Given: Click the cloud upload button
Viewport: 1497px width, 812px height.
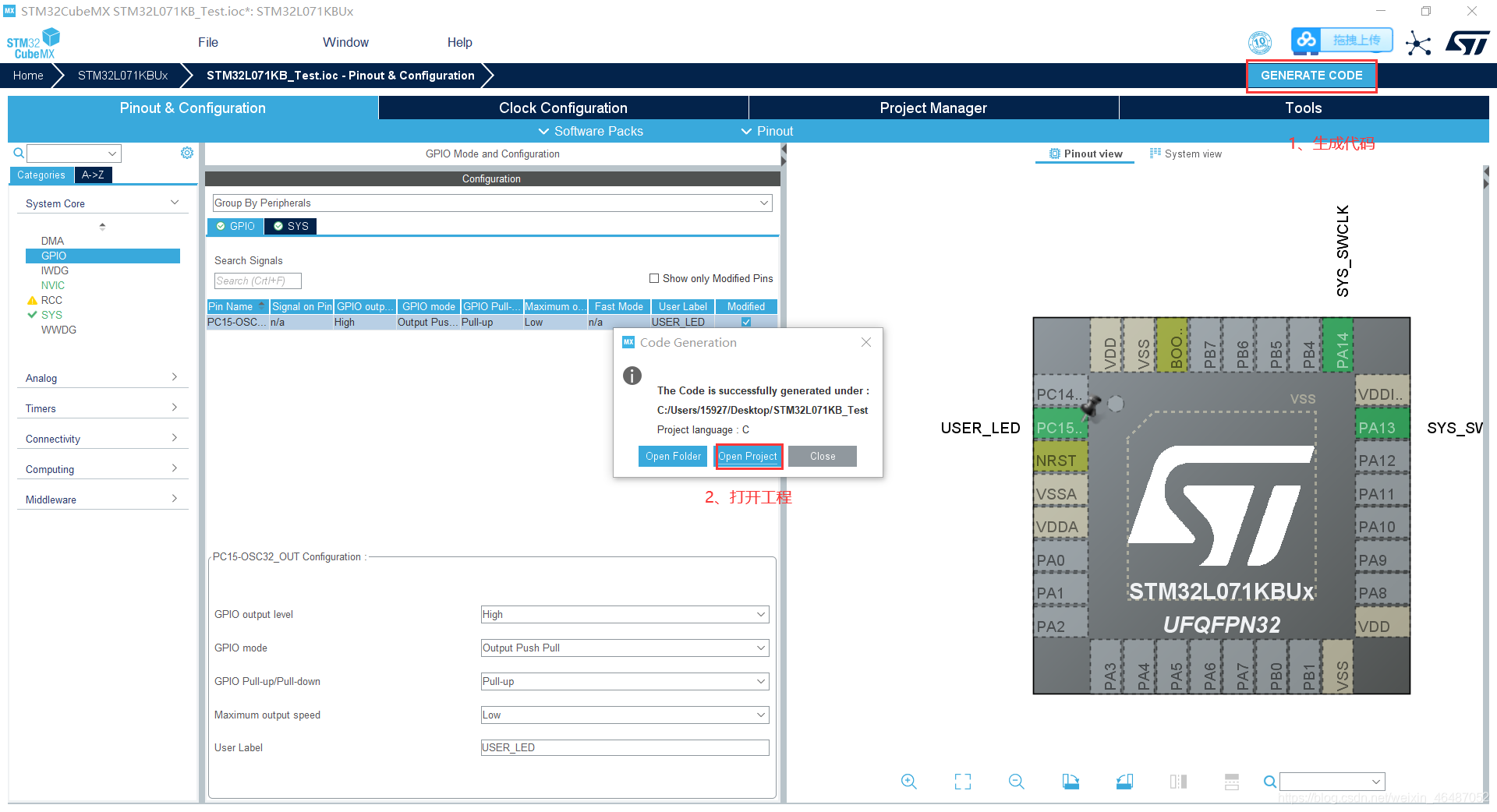Looking at the screenshot, I should point(1342,40).
